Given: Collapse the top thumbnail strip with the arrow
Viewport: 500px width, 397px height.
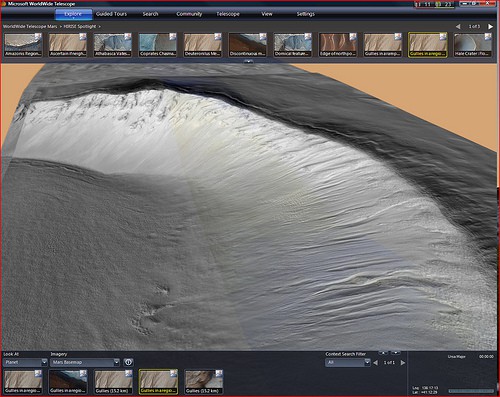Looking at the screenshot, I should pos(248,62).
